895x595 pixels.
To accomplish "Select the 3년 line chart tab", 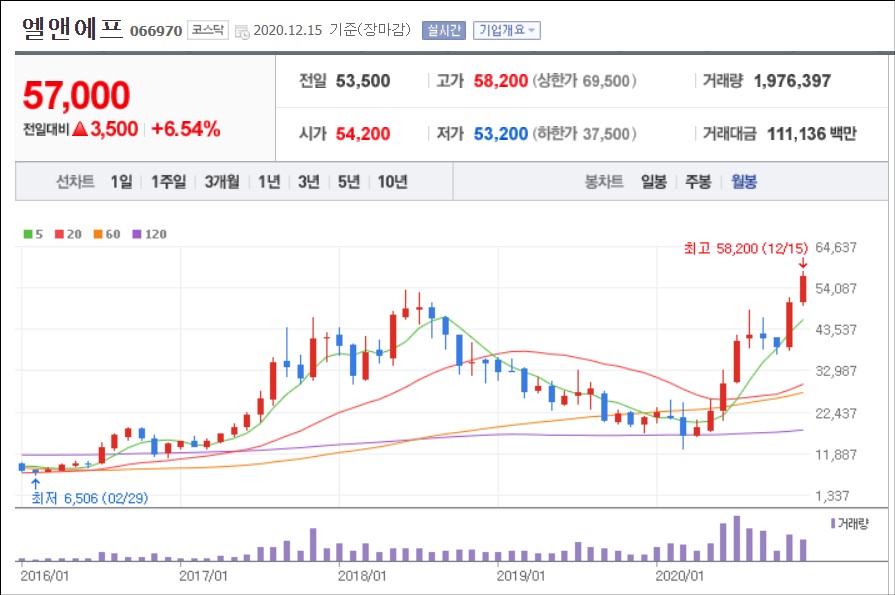I will (x=309, y=182).
